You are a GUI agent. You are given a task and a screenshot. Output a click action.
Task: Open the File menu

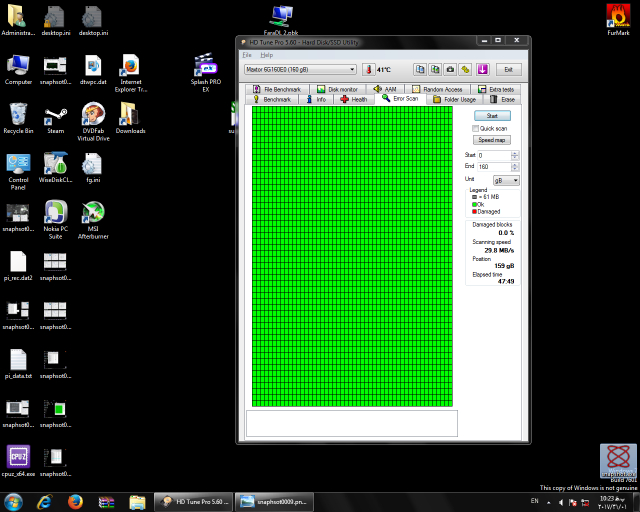248,54
